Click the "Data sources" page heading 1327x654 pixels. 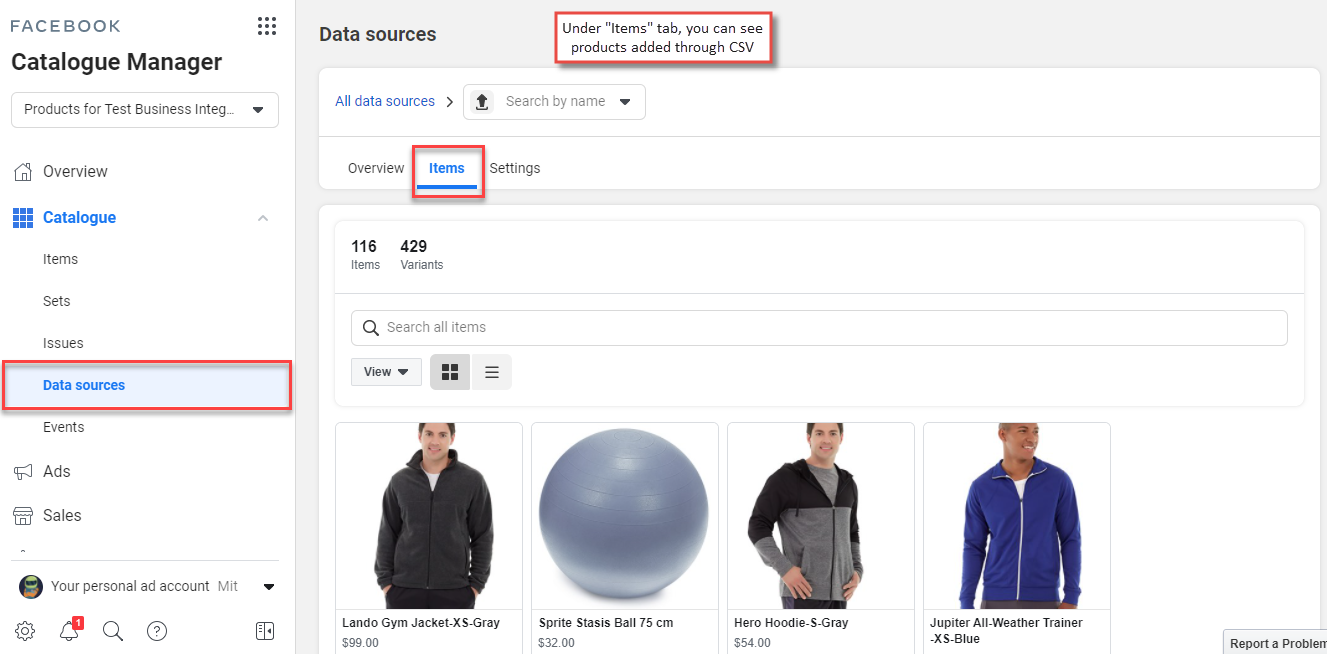pos(378,34)
